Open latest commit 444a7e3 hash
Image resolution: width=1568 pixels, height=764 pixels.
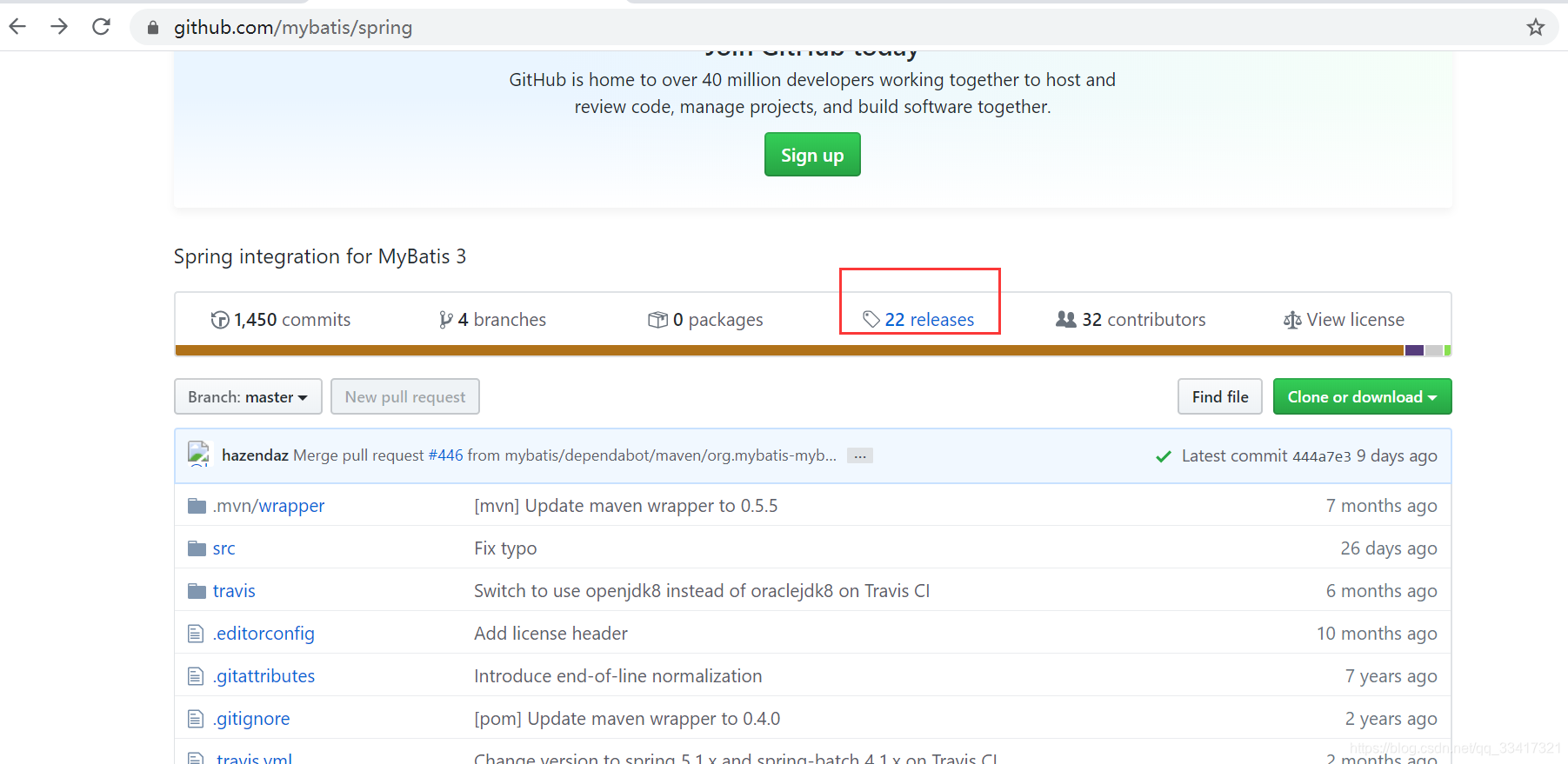(x=1321, y=456)
